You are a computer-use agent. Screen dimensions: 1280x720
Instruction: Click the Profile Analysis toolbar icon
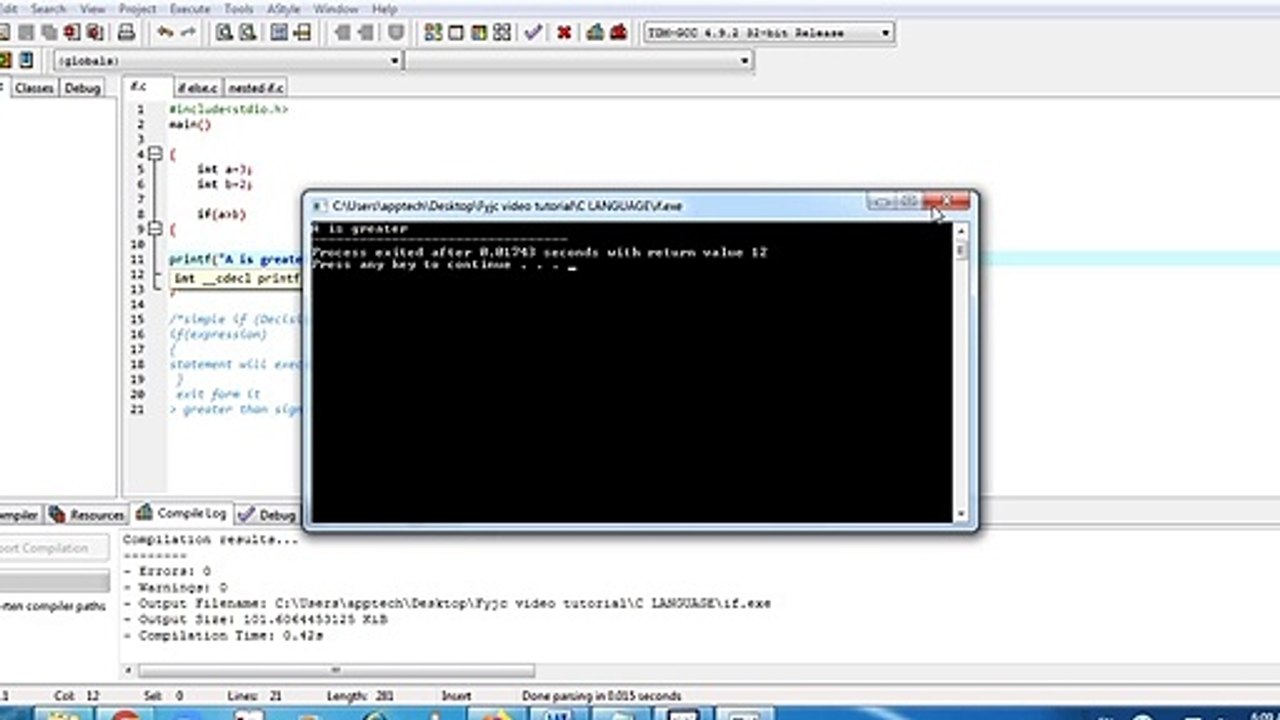595,33
